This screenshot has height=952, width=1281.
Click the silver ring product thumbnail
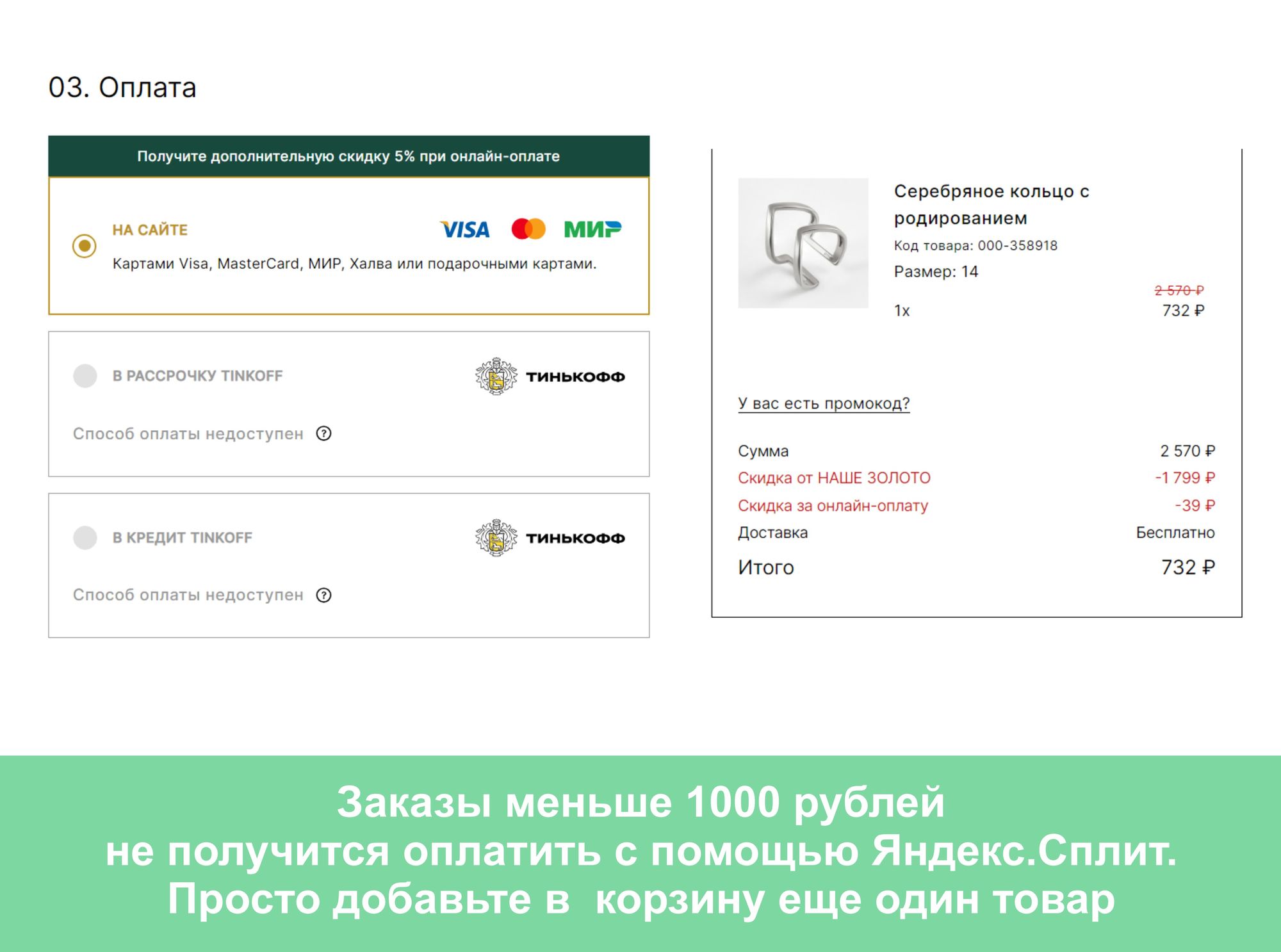[803, 243]
